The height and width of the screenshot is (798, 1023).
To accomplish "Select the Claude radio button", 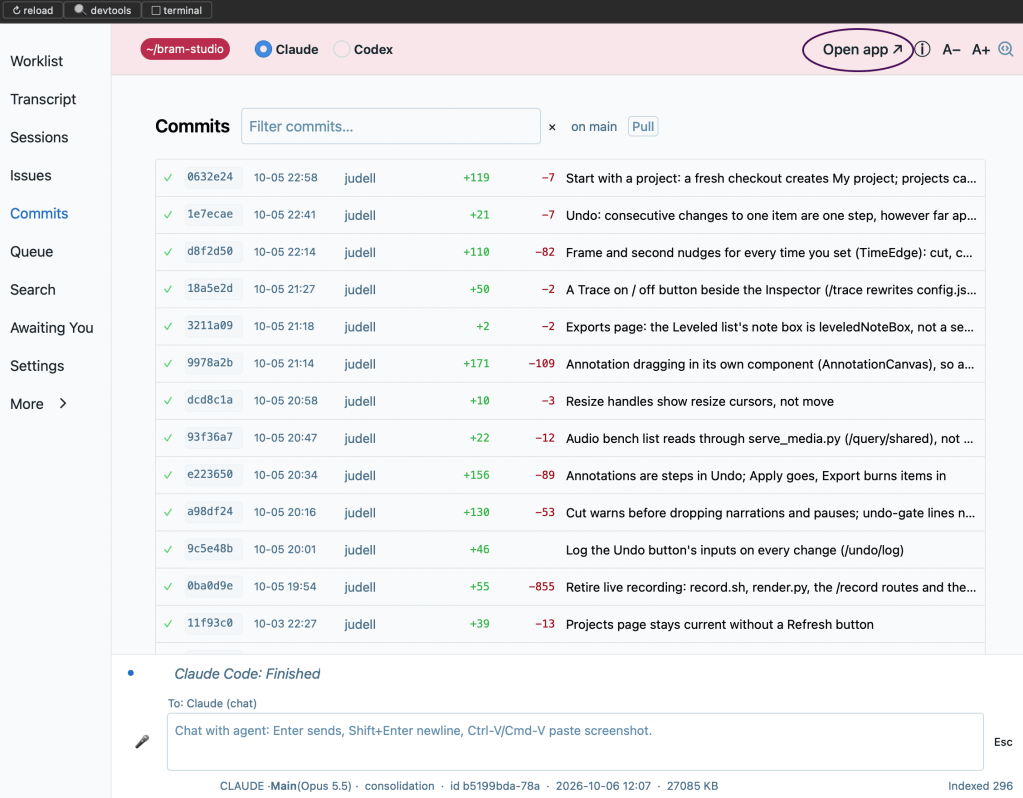I will [x=263, y=49].
